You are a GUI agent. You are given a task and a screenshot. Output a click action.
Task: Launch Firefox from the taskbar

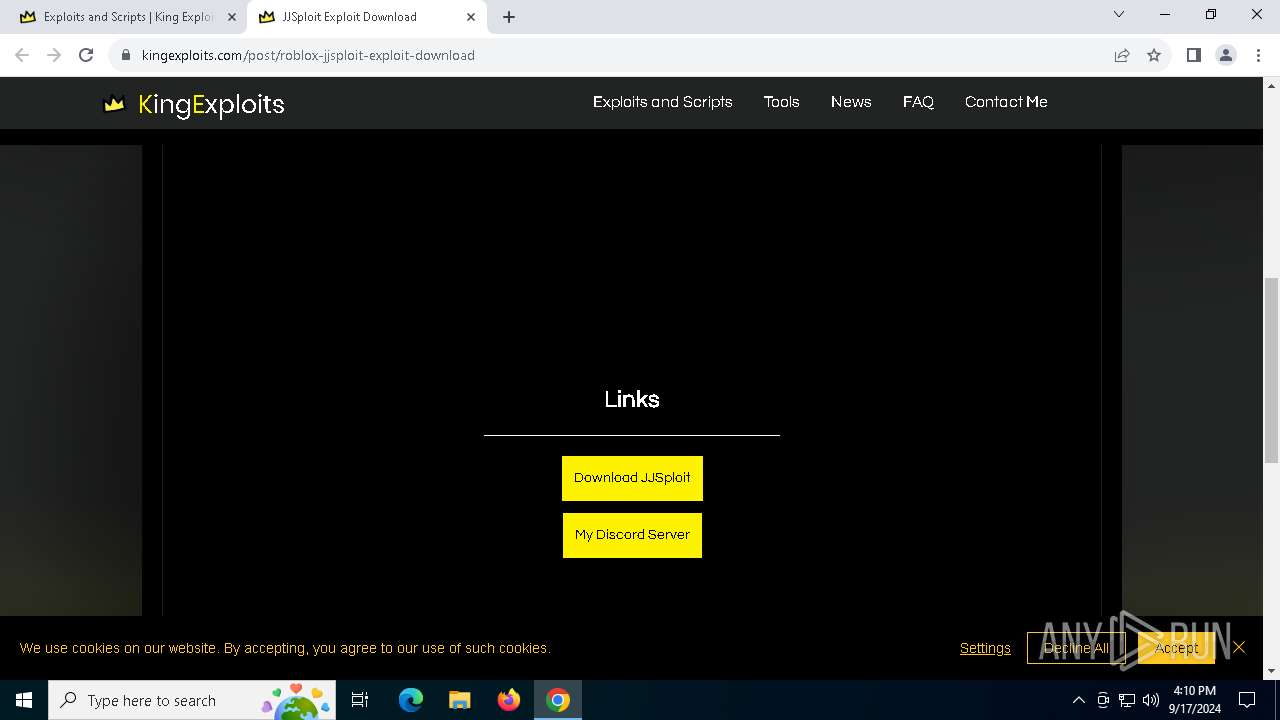(x=509, y=700)
